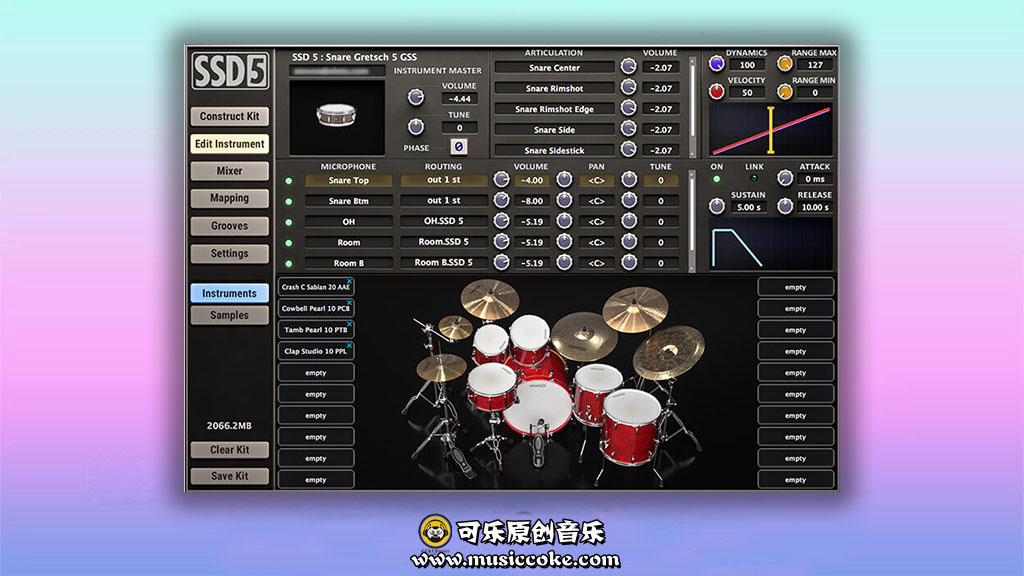Go to the Mapping page

pos(230,198)
